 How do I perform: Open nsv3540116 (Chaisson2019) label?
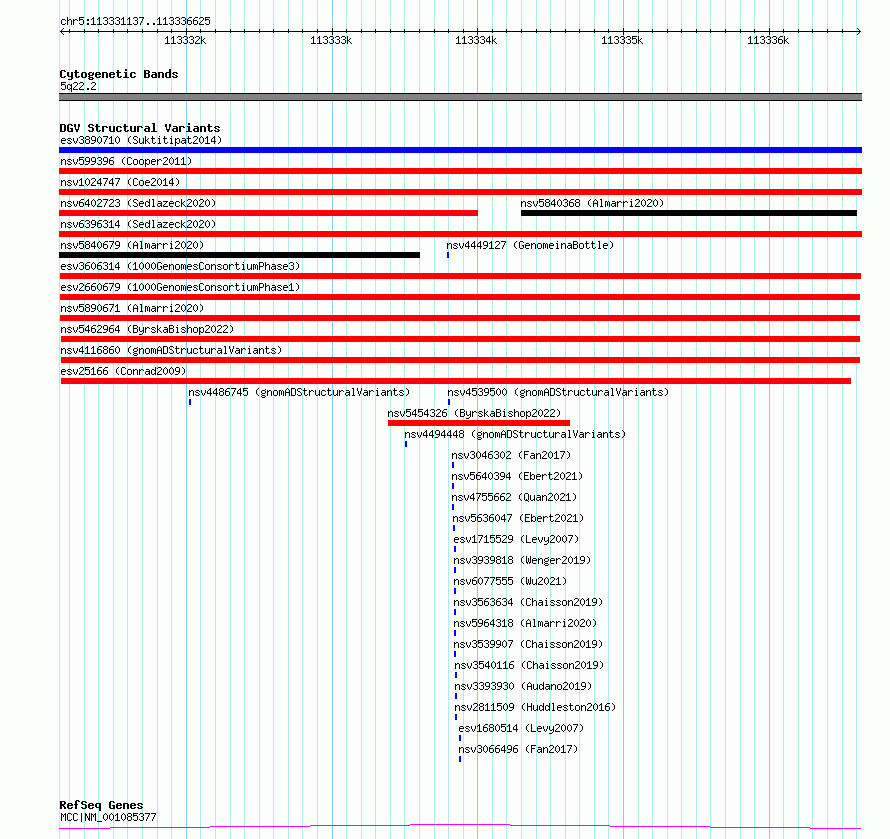click(529, 665)
